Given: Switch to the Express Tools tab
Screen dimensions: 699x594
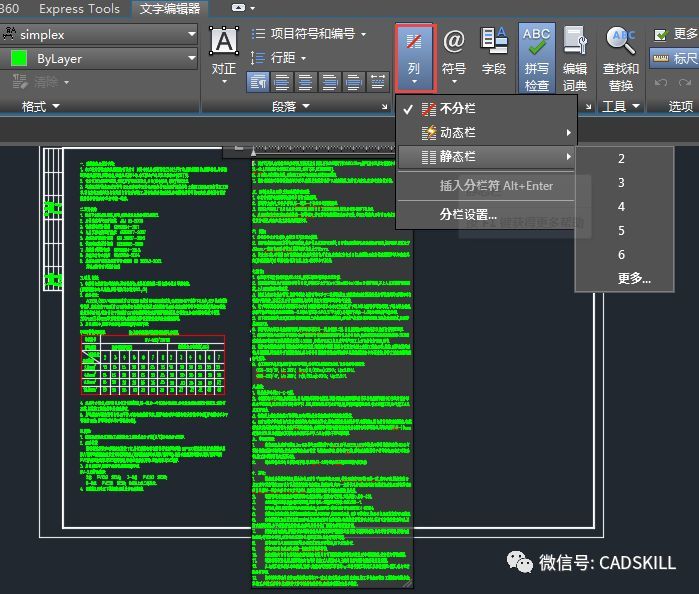Looking at the screenshot, I should (x=79, y=9).
